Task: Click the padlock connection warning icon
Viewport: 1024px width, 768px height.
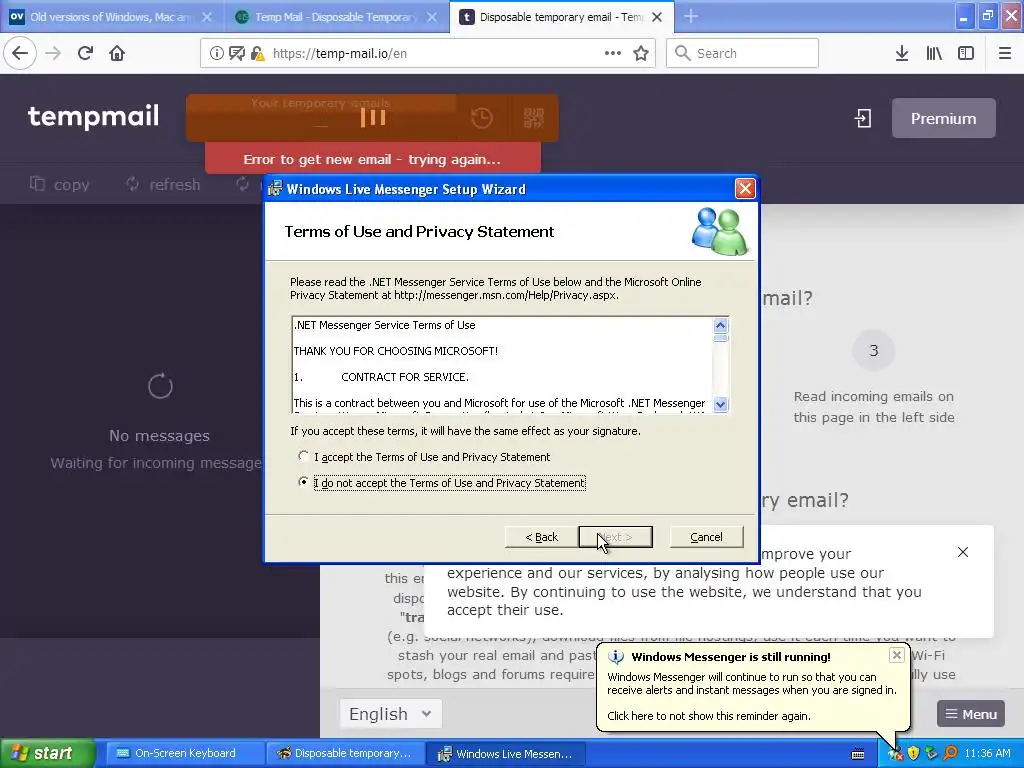Action: coord(257,54)
